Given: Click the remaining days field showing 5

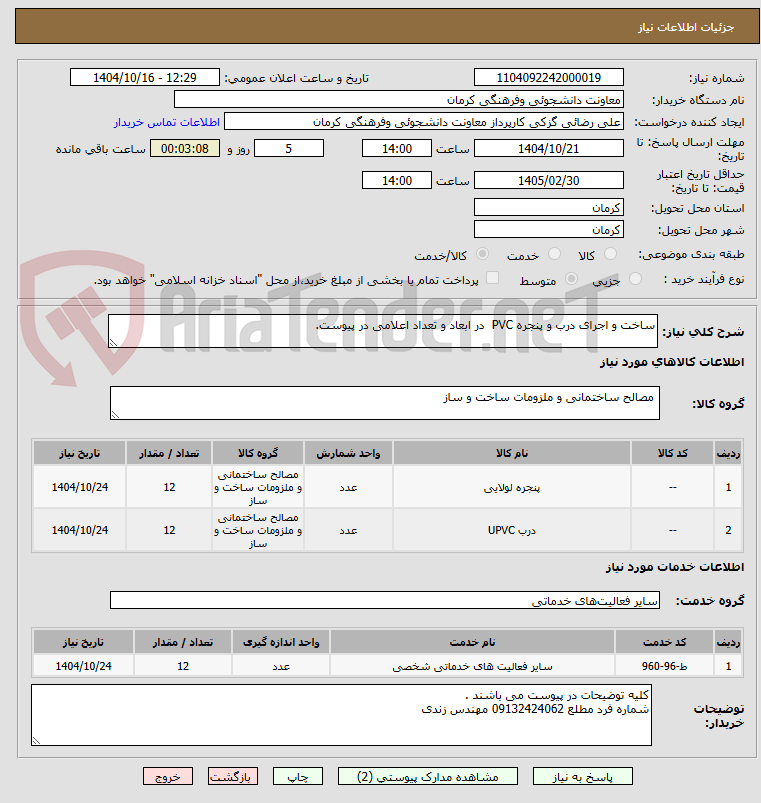Looking at the screenshot, I should 289,149.
